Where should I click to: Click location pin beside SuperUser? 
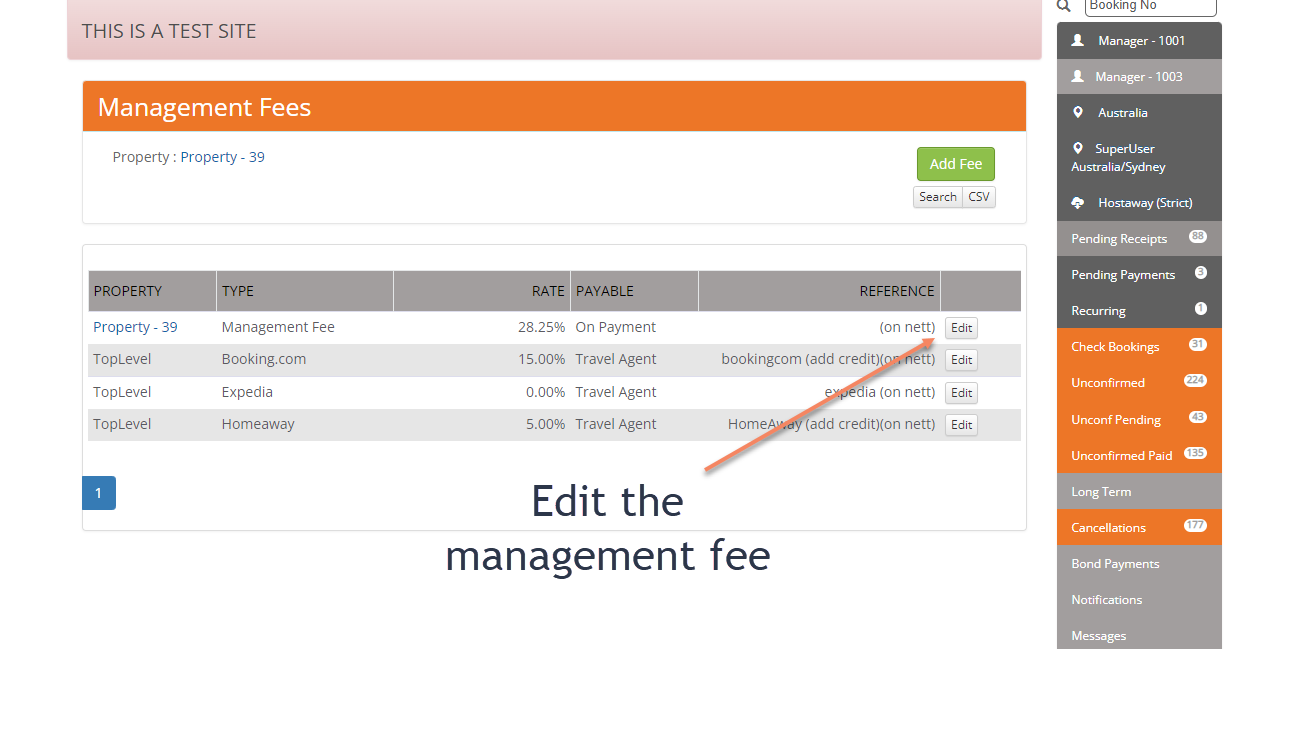coord(1077,148)
